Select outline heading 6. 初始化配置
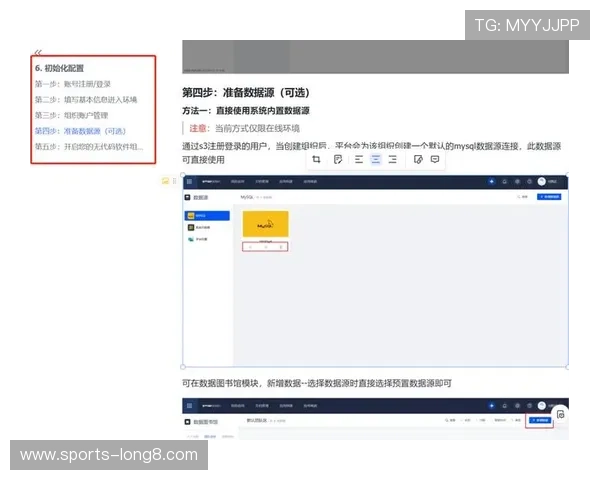Image resolution: width=600 pixels, height=480 pixels. pyautogui.click(x=59, y=68)
